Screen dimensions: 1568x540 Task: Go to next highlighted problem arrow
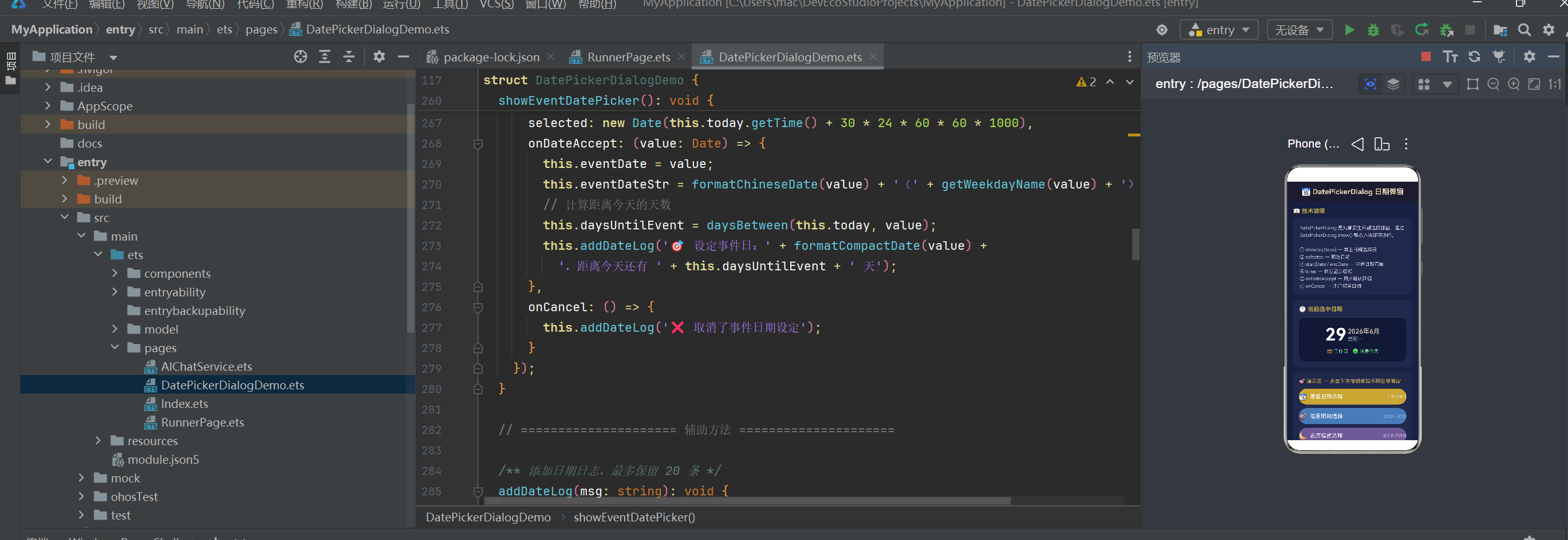[1129, 82]
